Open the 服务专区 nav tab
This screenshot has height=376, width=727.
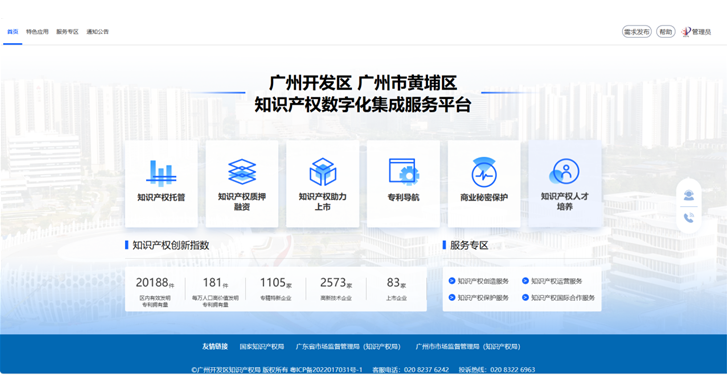[x=67, y=32]
